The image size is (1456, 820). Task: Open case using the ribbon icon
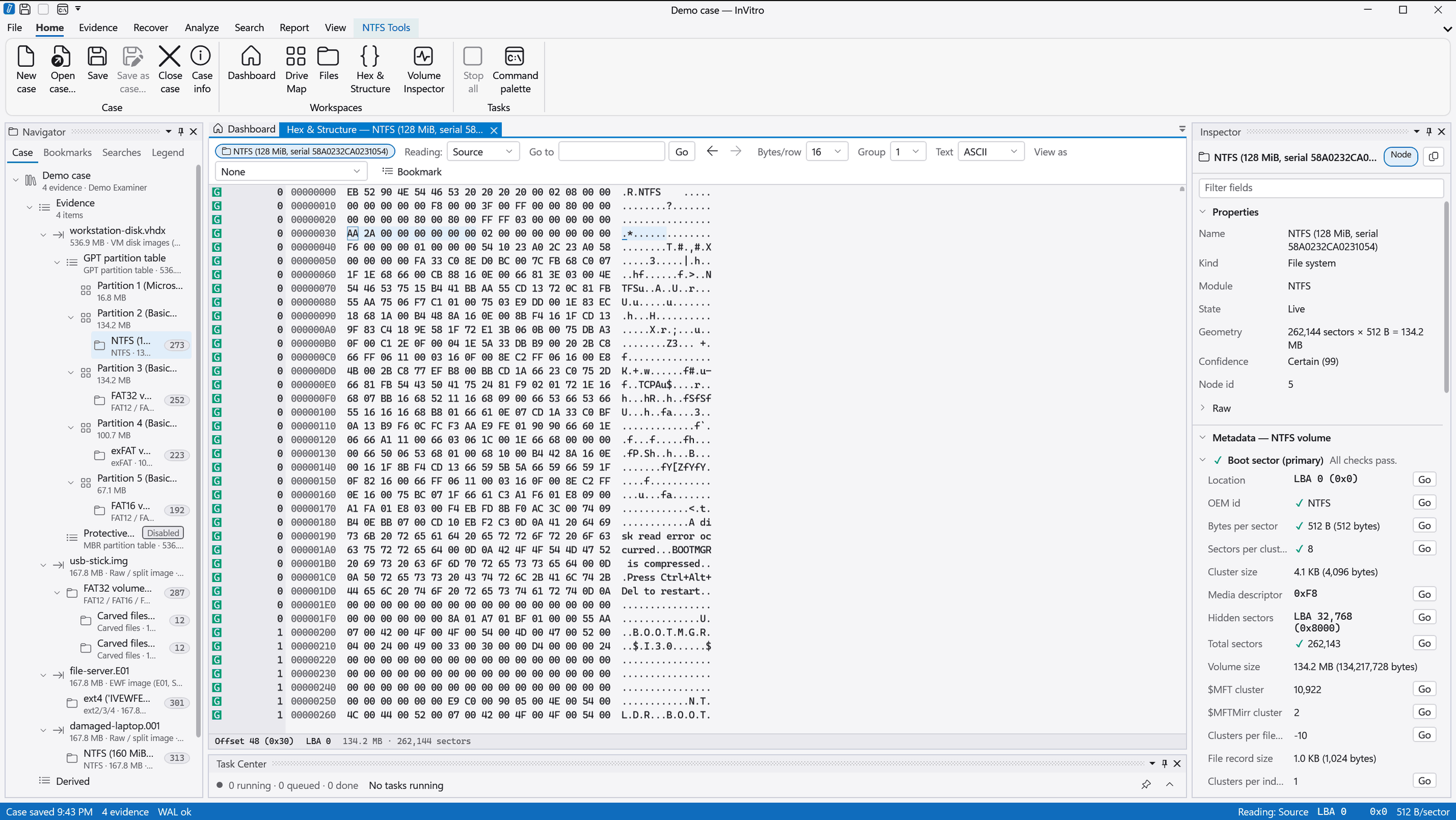coord(62,69)
